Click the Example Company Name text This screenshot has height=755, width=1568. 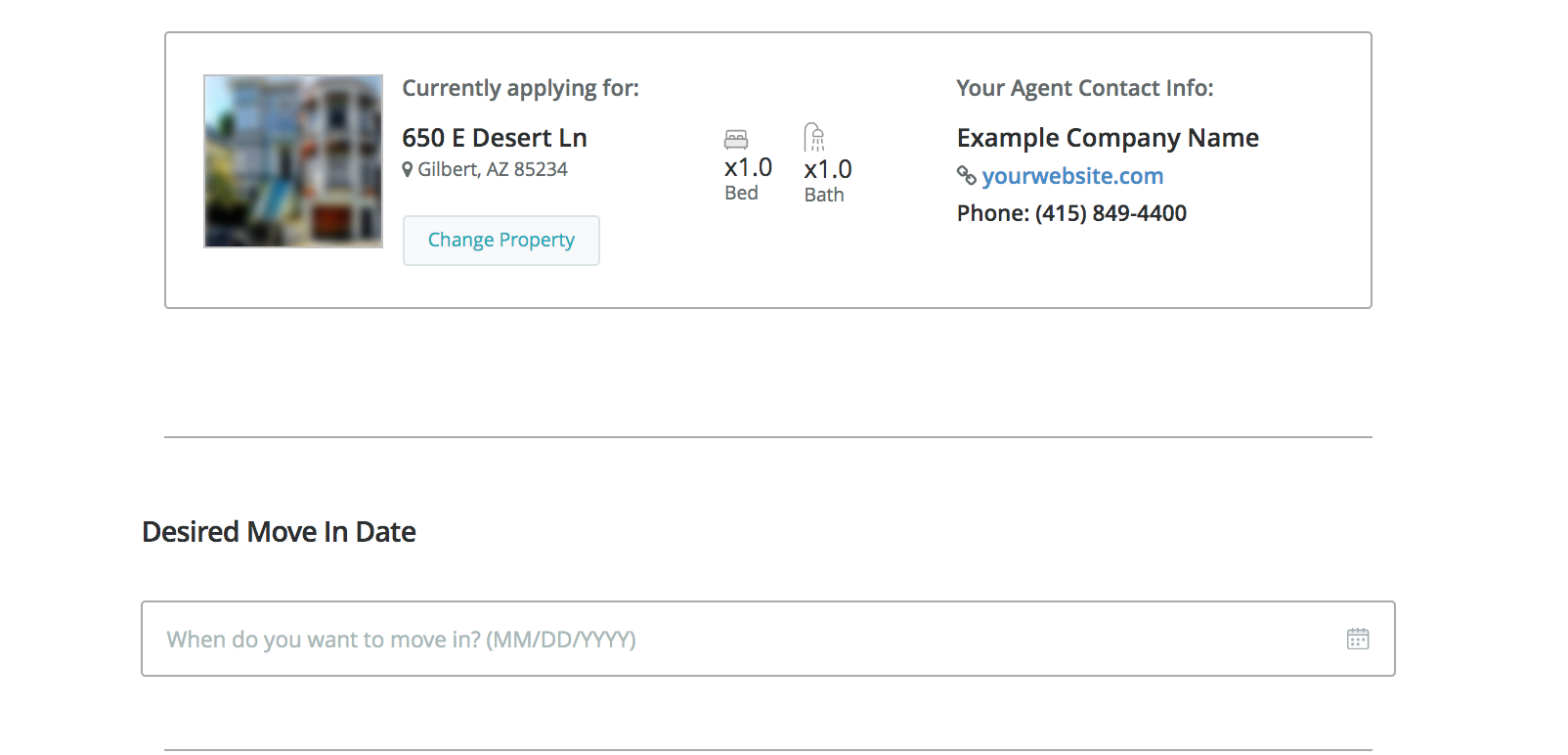[1108, 138]
